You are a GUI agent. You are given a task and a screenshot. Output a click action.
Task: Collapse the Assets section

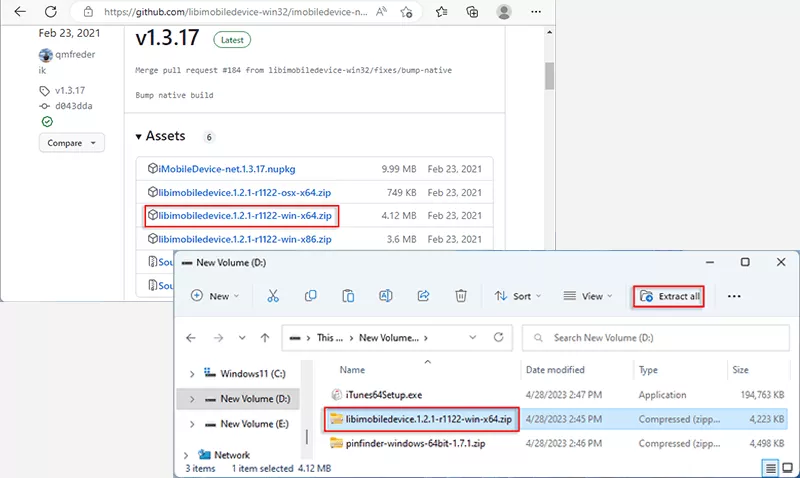(x=139, y=136)
